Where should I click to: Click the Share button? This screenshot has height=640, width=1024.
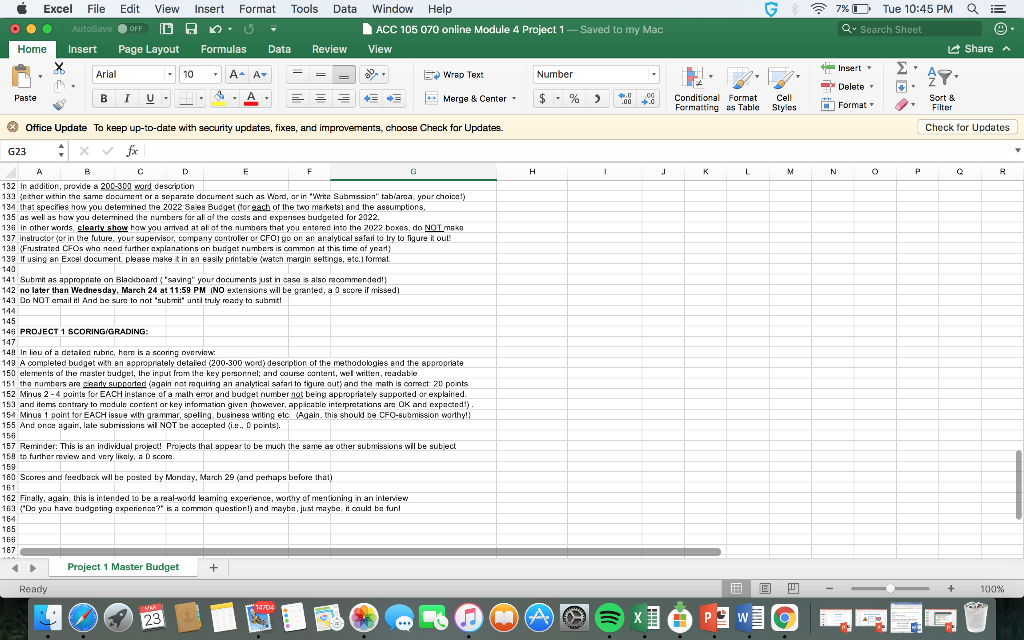pos(970,49)
